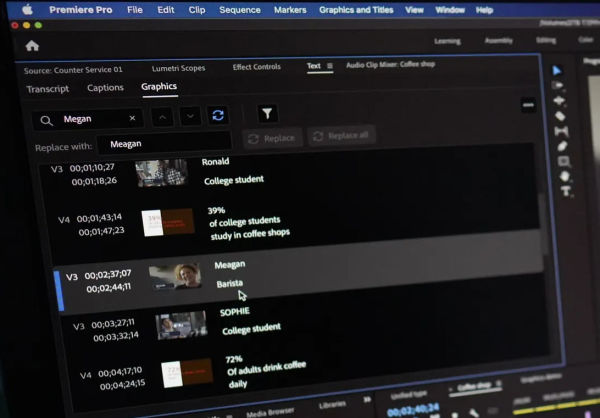Click timecode 00;01;43;14
600x418 pixels.
[99, 218]
